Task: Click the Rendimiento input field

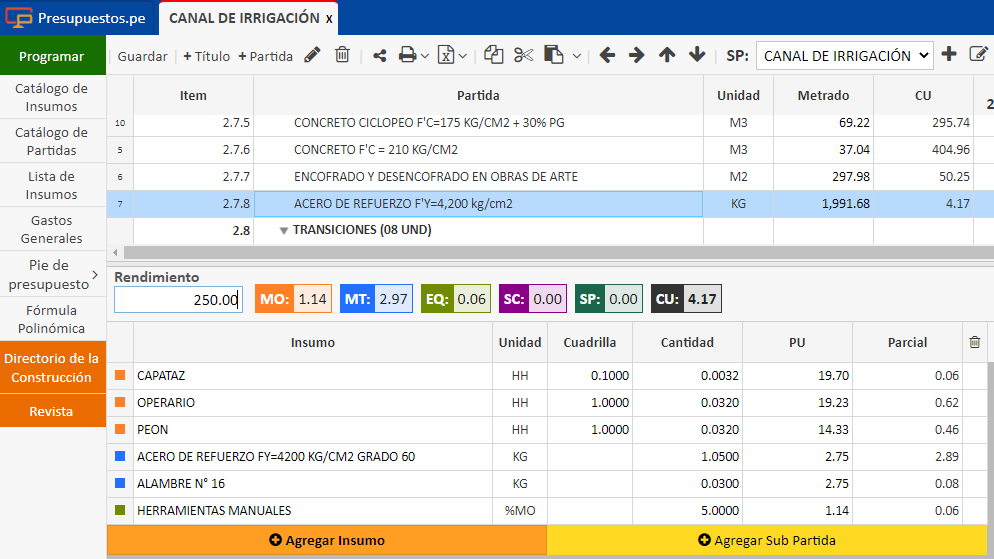Action: (178, 300)
